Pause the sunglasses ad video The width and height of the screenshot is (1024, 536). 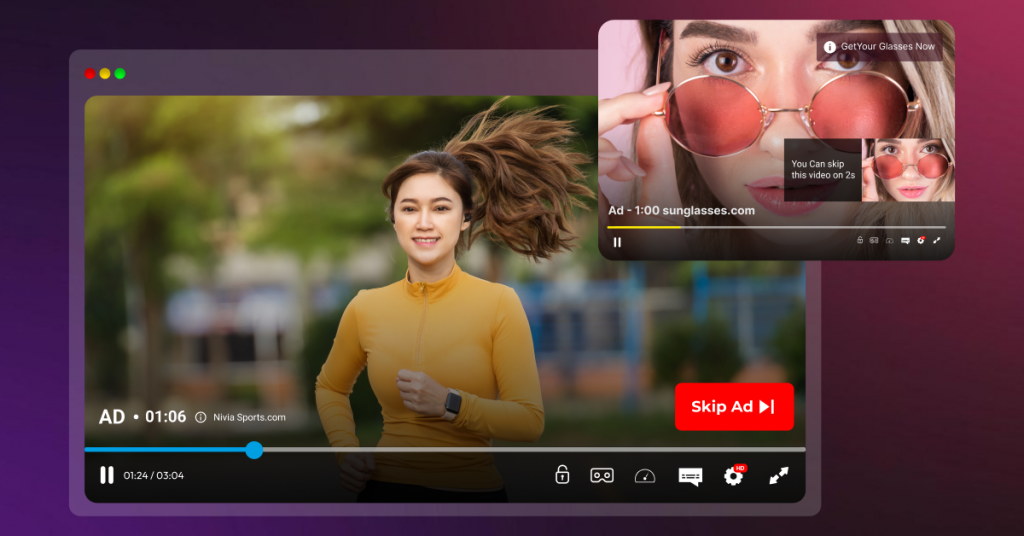(x=617, y=241)
